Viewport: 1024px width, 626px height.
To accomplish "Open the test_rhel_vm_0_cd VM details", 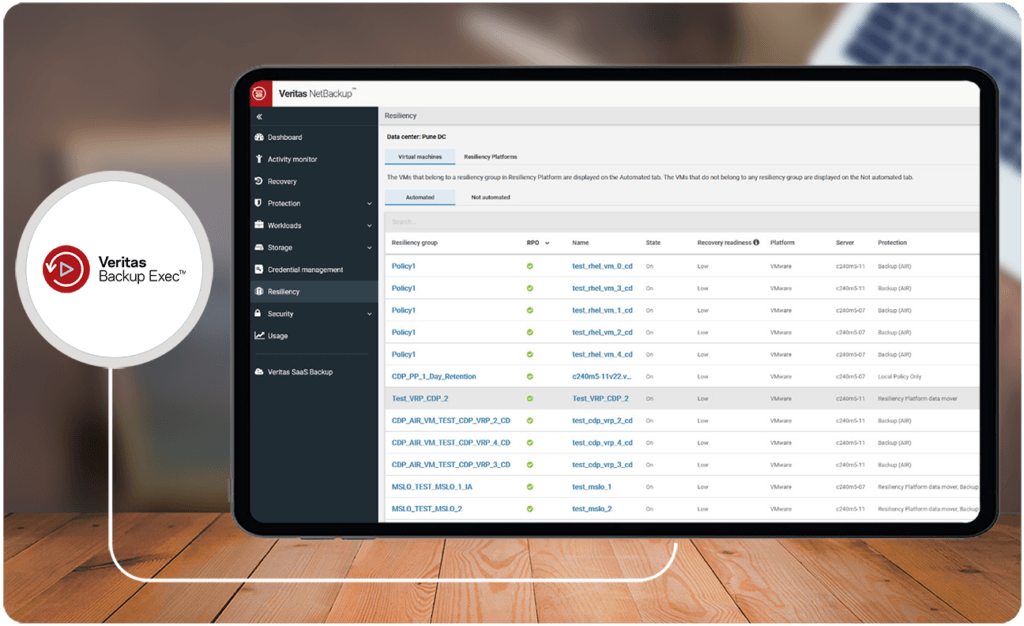I will click(x=601, y=268).
